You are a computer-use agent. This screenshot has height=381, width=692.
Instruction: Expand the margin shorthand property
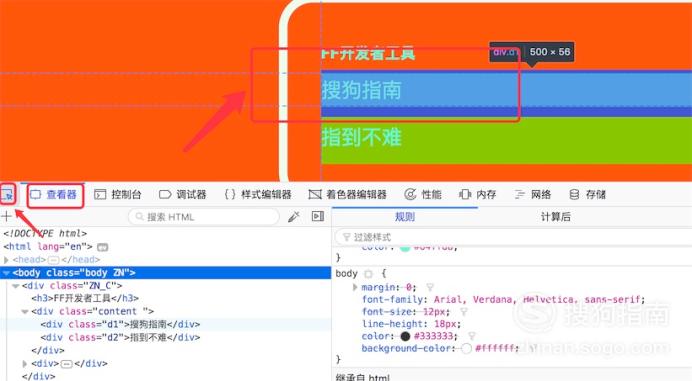(x=355, y=287)
